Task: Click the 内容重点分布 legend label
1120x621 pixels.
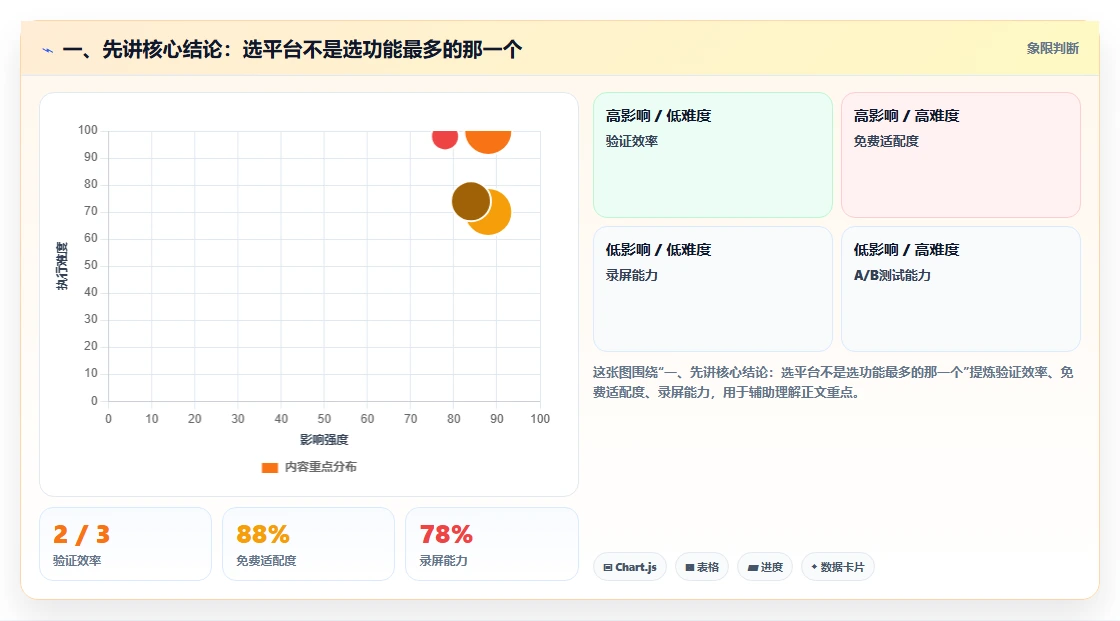Action: coord(320,467)
